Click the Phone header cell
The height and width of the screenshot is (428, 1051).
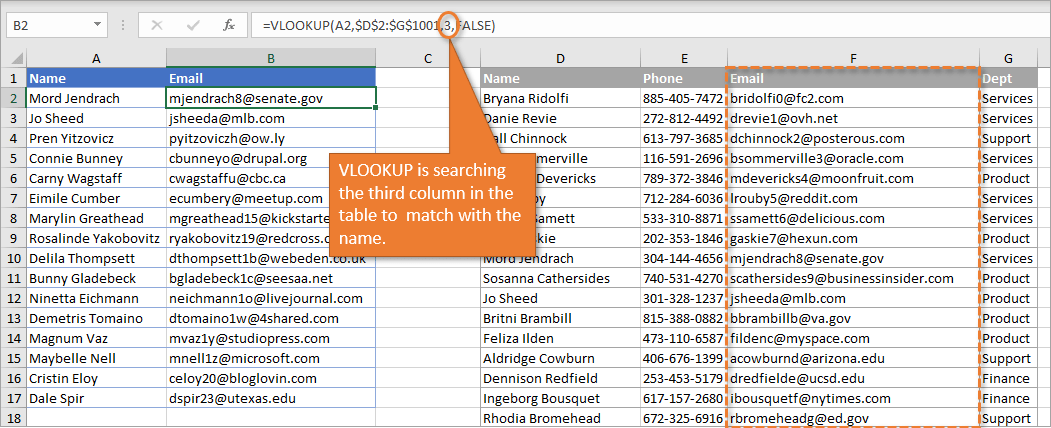683,78
